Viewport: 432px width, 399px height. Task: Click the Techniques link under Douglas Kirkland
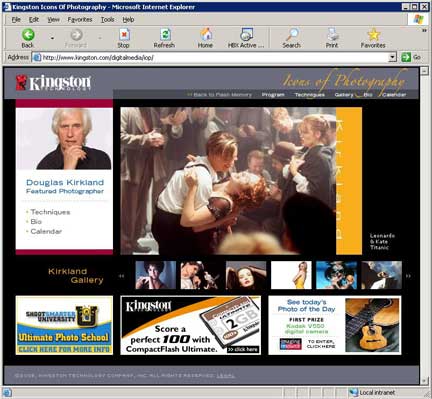pos(50,212)
